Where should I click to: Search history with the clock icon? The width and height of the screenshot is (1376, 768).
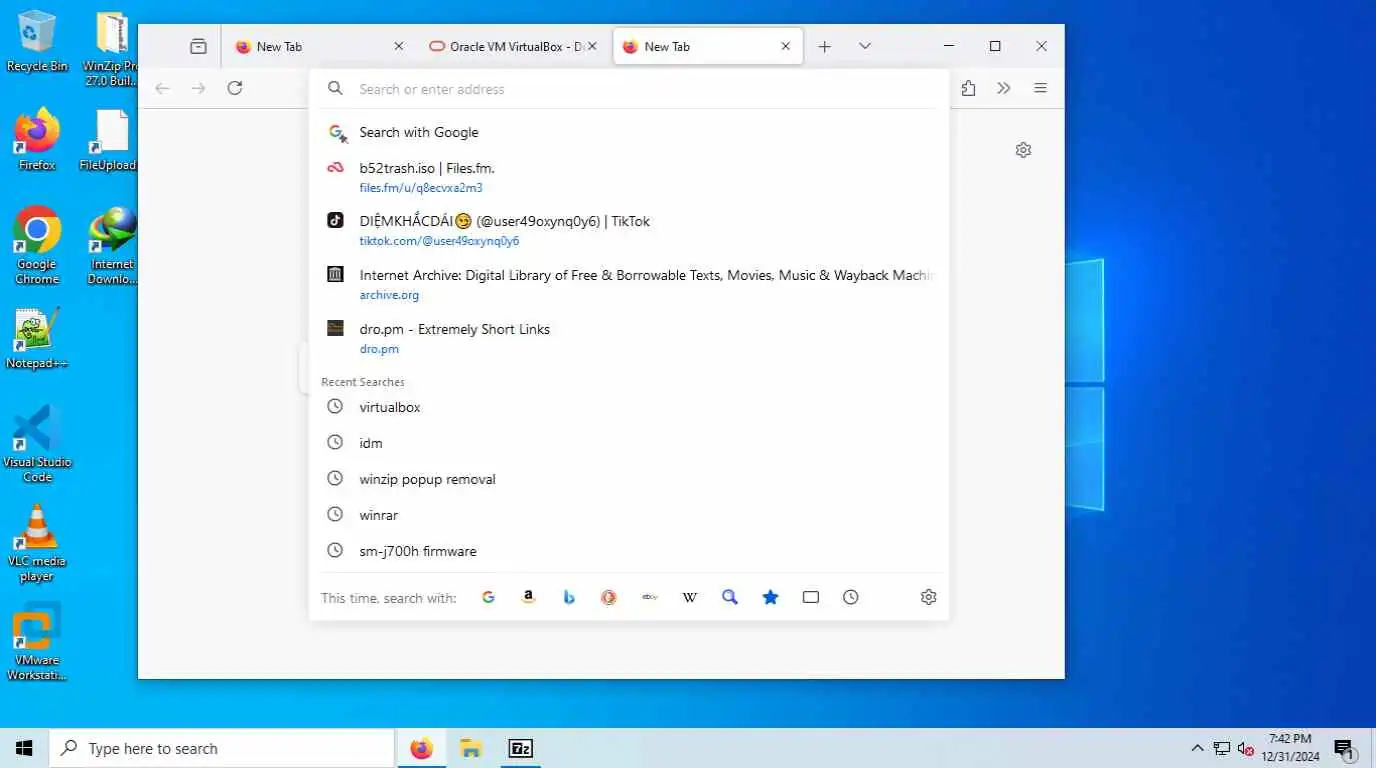click(851, 597)
